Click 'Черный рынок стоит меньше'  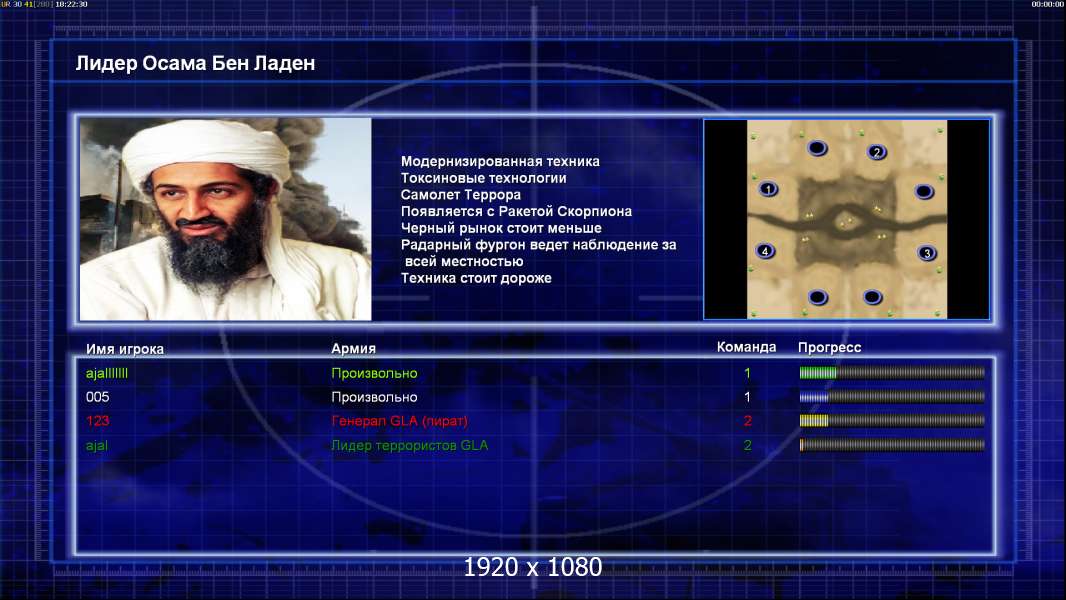(501, 228)
